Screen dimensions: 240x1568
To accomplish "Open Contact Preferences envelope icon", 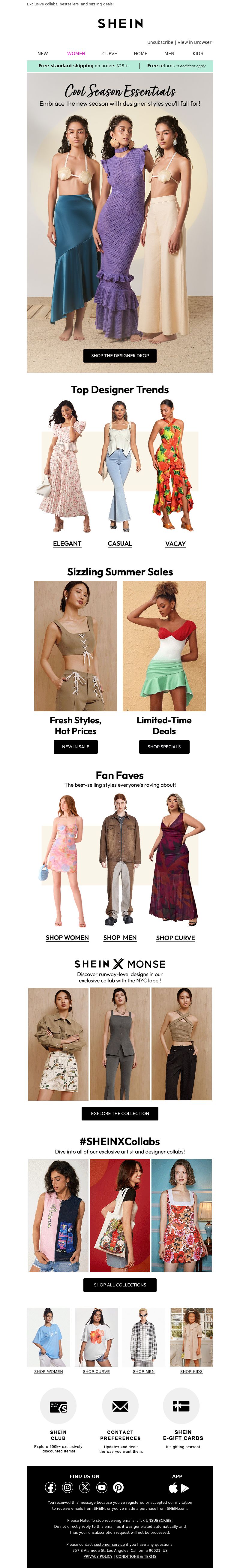I will (121, 1406).
